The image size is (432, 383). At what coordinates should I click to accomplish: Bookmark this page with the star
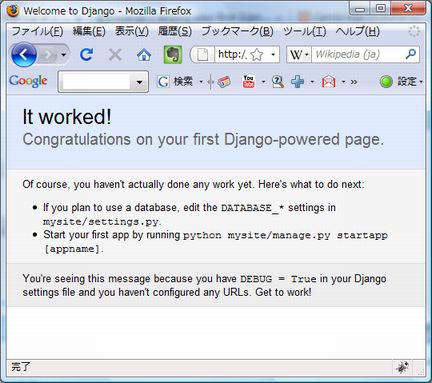[257, 54]
